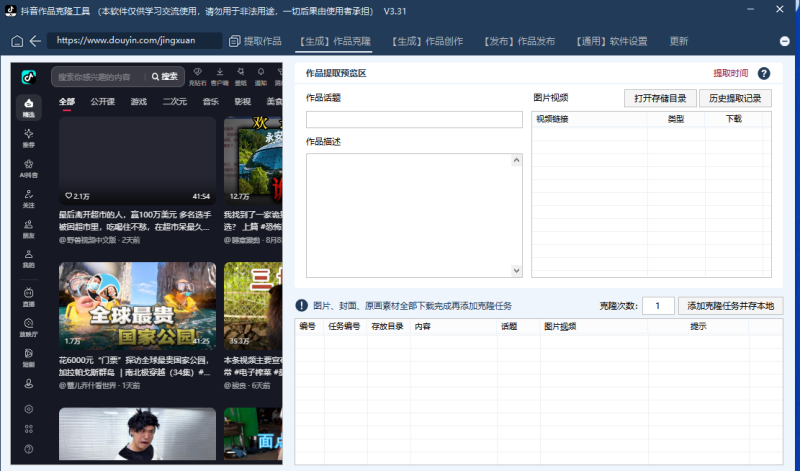Switch to 【发布】作品发布 tab
800x471 pixels.
[x=519, y=41]
